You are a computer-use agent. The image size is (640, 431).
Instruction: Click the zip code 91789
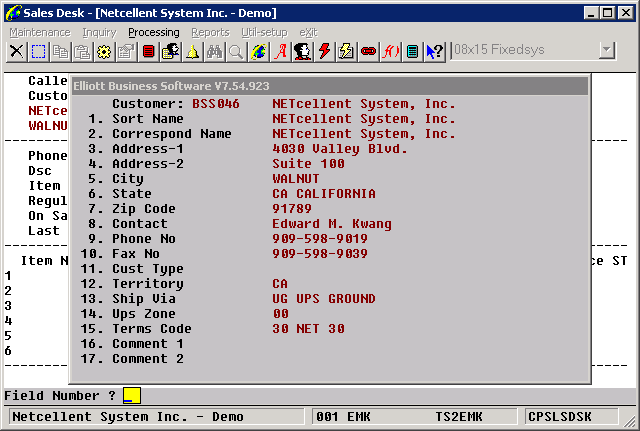pyautogui.click(x=292, y=209)
